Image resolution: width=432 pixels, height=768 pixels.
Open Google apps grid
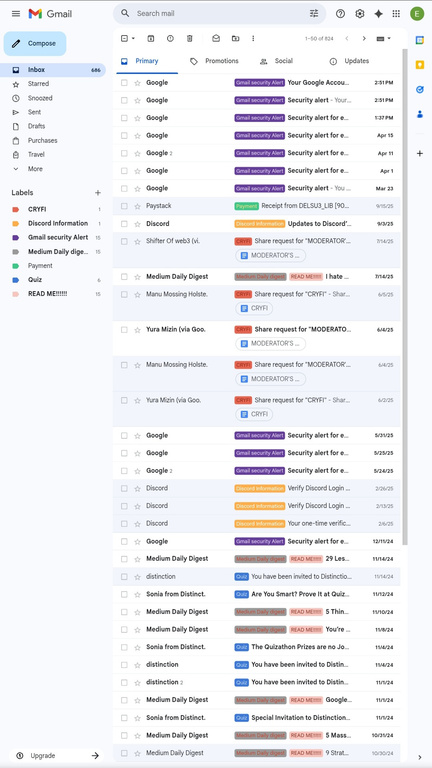tap(396, 14)
